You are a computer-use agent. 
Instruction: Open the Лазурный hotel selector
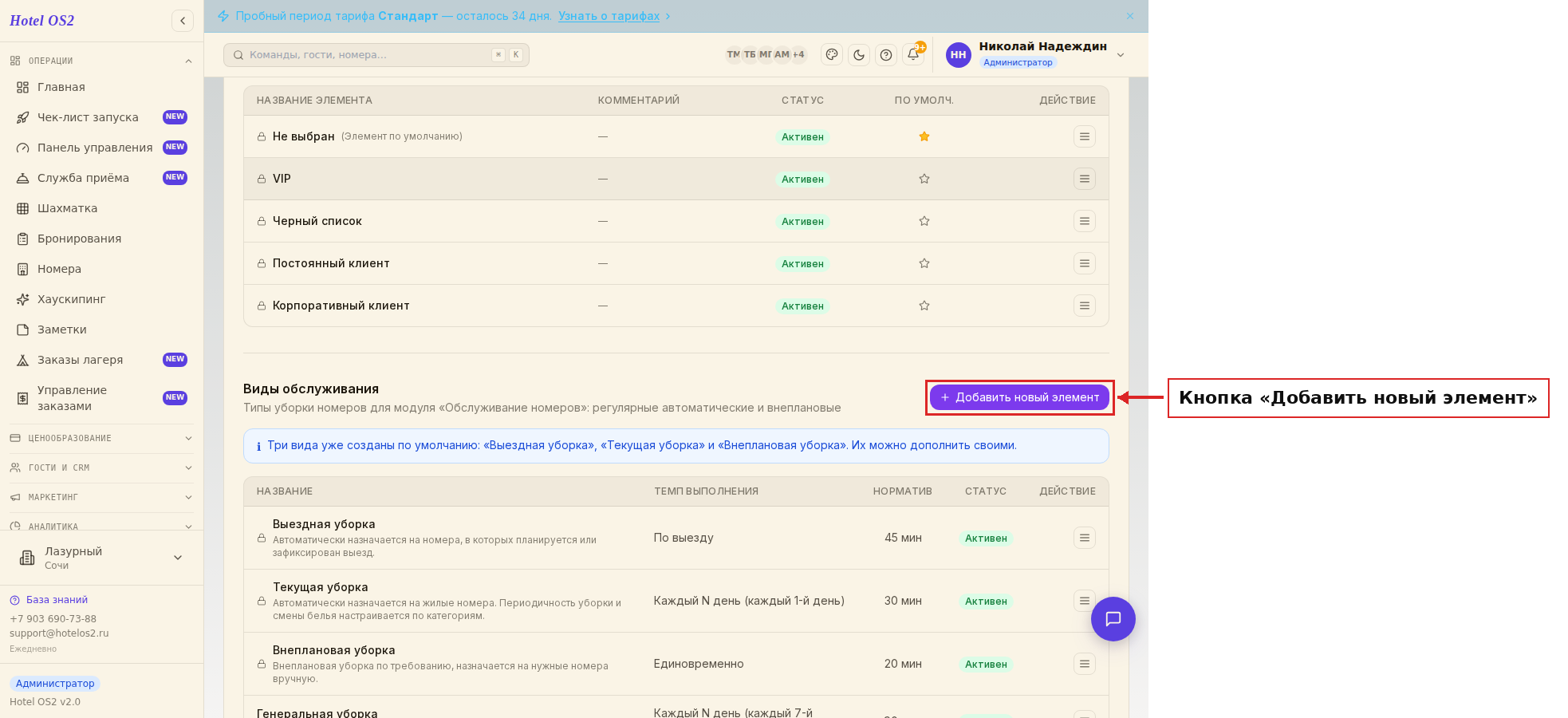[101, 558]
